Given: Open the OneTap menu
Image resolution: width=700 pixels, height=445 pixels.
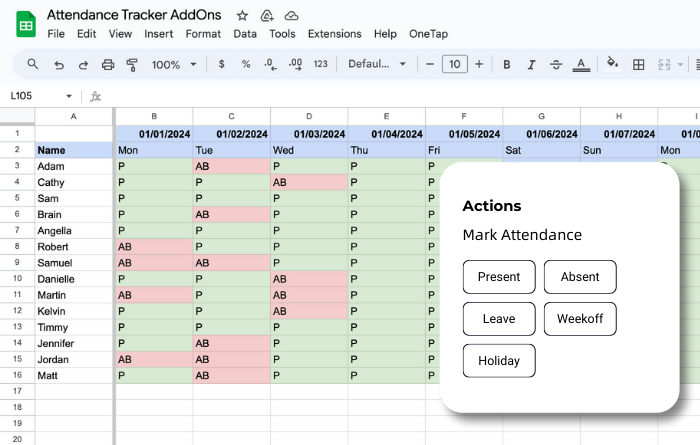Looking at the screenshot, I should point(428,34).
